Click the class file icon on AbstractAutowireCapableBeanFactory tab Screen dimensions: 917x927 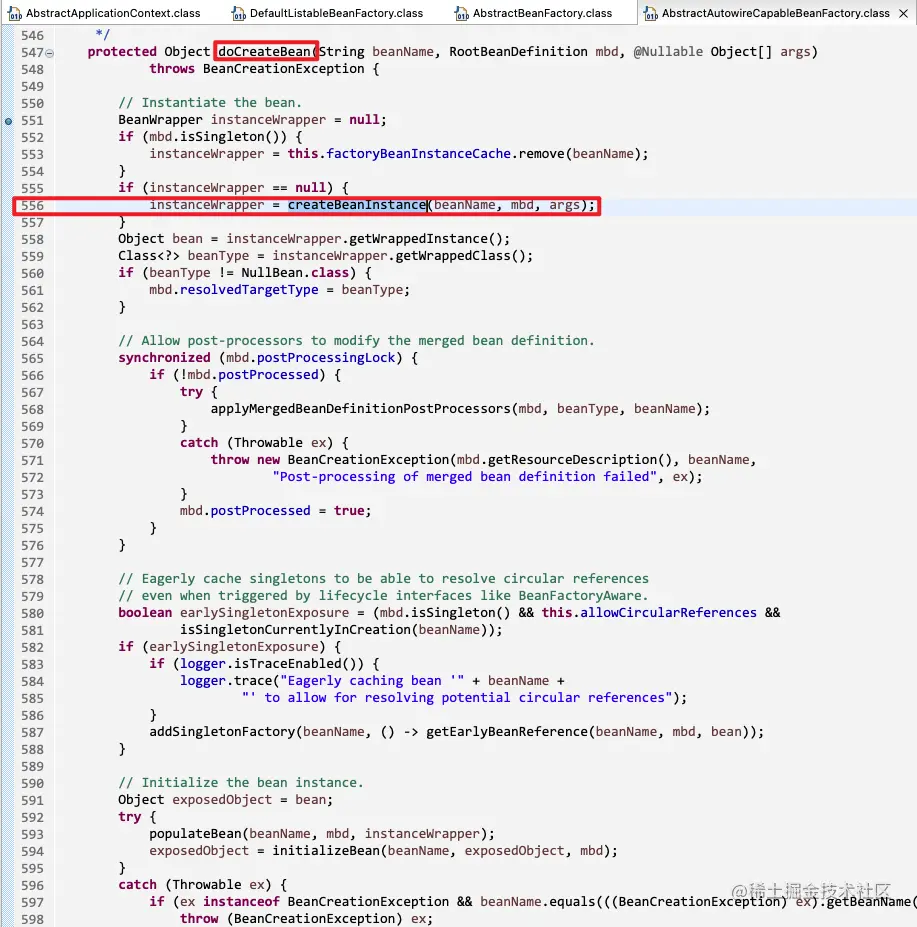pos(650,14)
